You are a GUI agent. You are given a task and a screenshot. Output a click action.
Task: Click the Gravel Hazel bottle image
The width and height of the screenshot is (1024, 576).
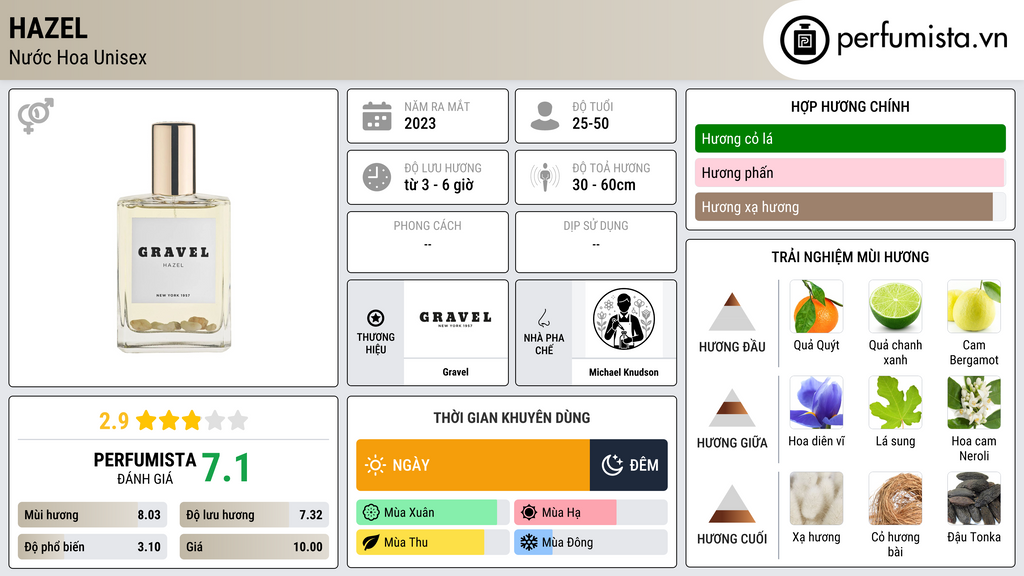click(x=174, y=237)
